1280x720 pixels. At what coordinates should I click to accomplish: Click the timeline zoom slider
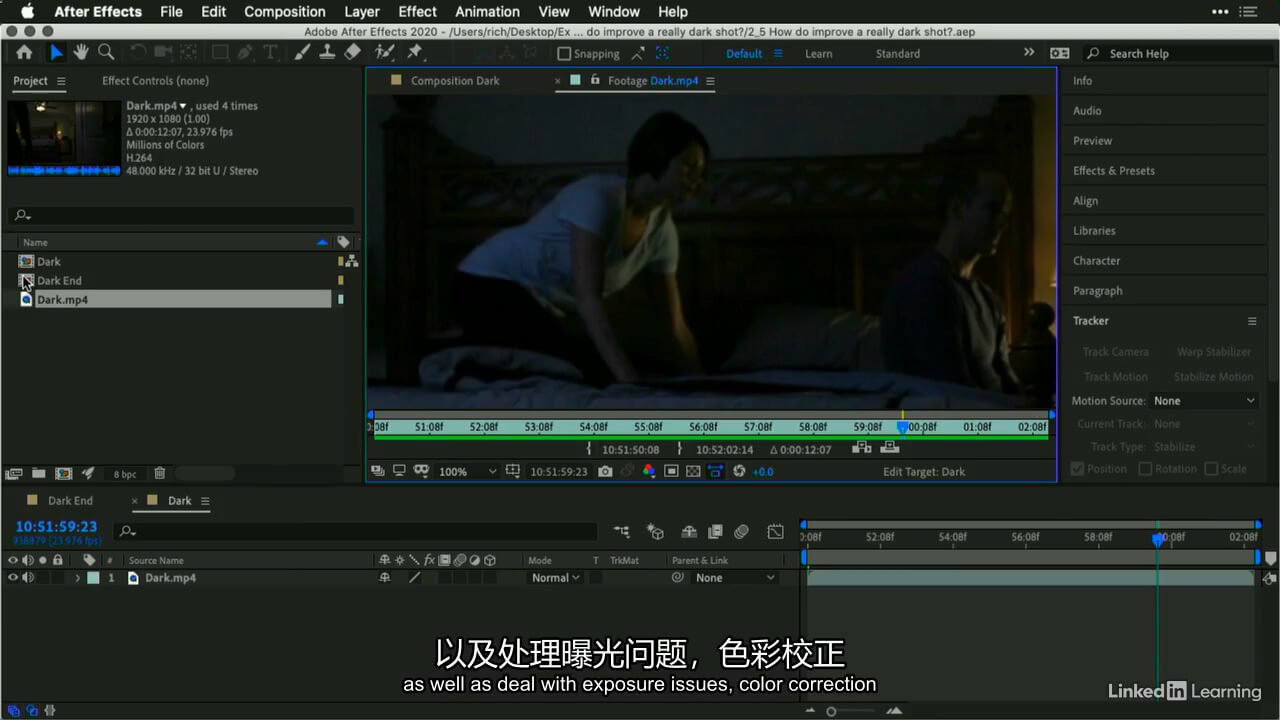831,711
